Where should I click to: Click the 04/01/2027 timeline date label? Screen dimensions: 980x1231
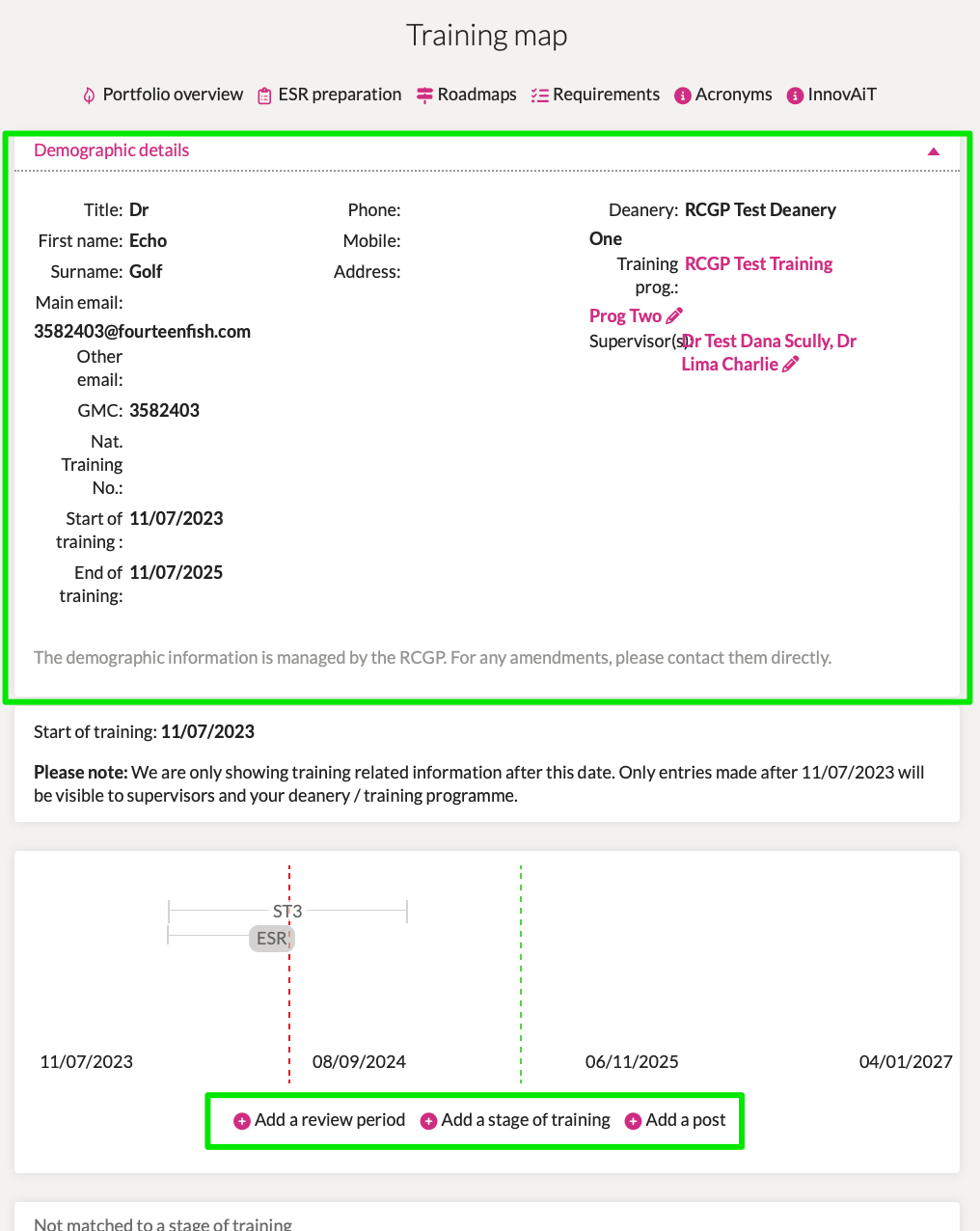(906, 1062)
